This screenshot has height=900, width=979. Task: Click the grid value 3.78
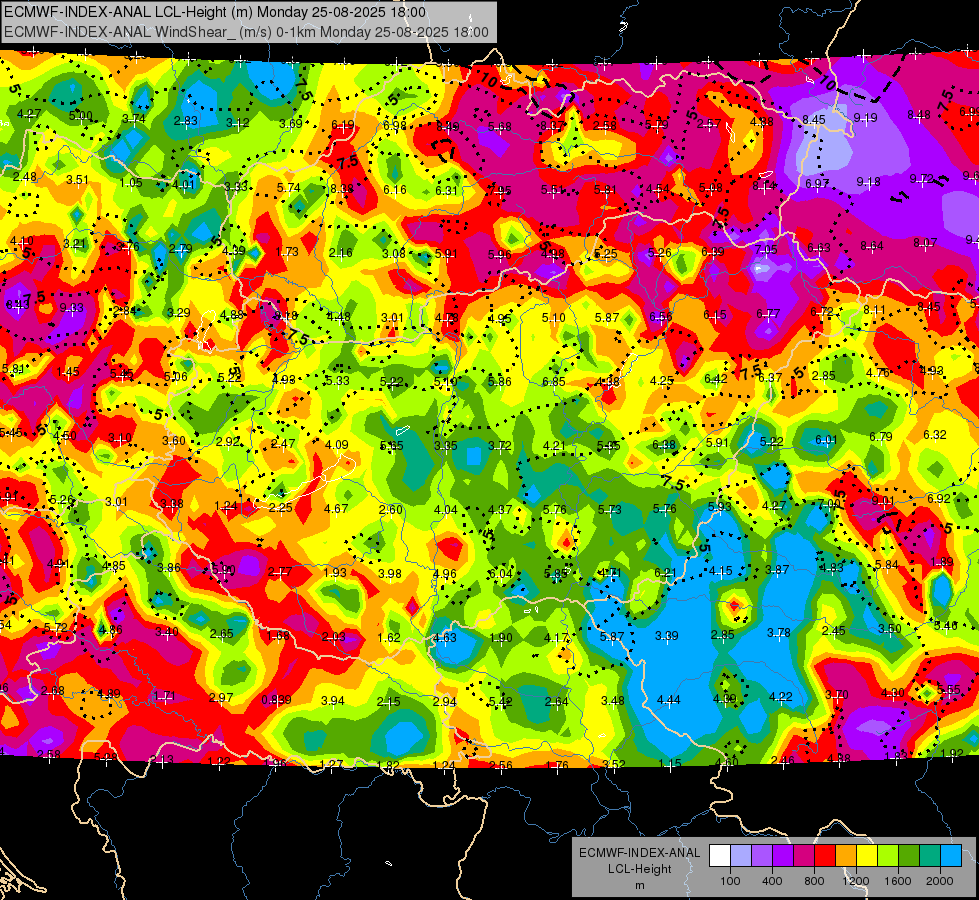pos(779,633)
